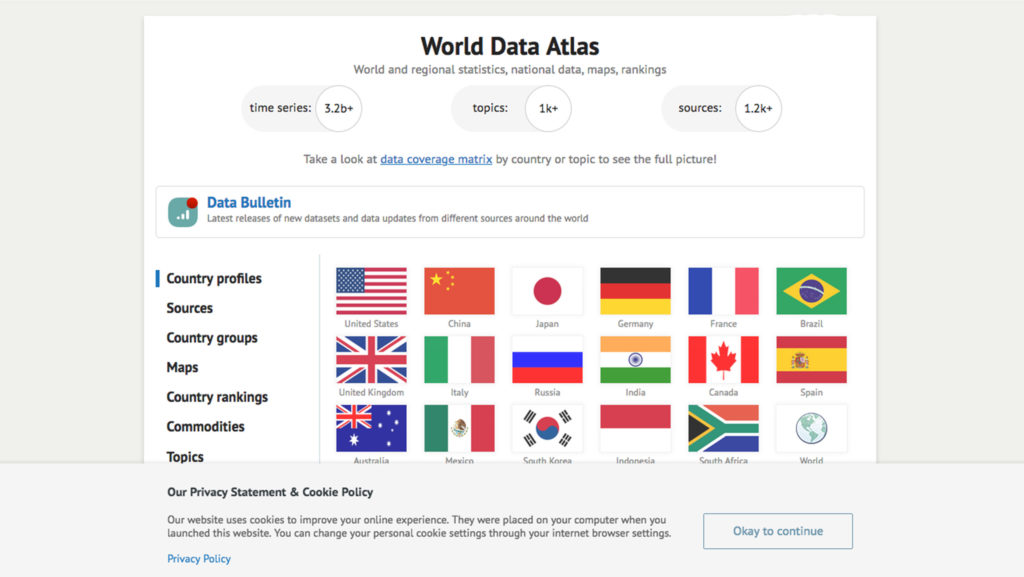Click the World Data Atlas title
This screenshot has width=1024, height=577.
tap(510, 46)
